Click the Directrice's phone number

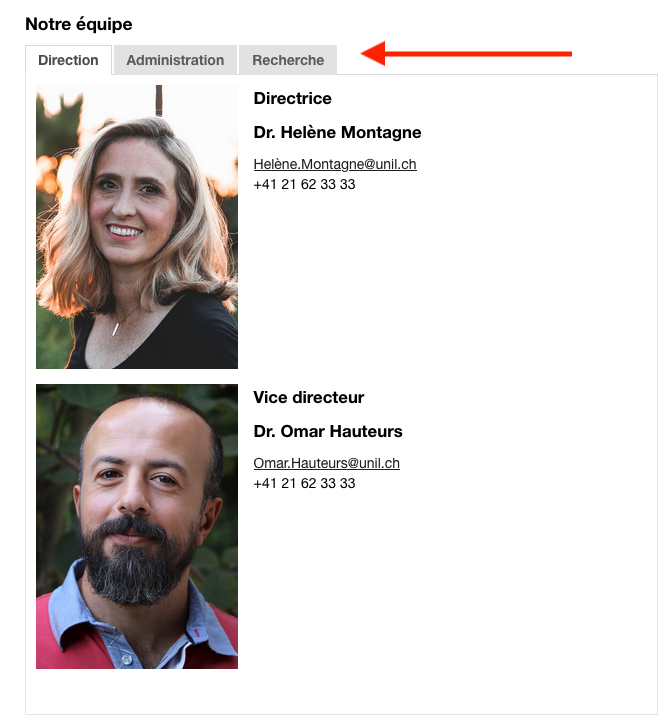(x=304, y=184)
